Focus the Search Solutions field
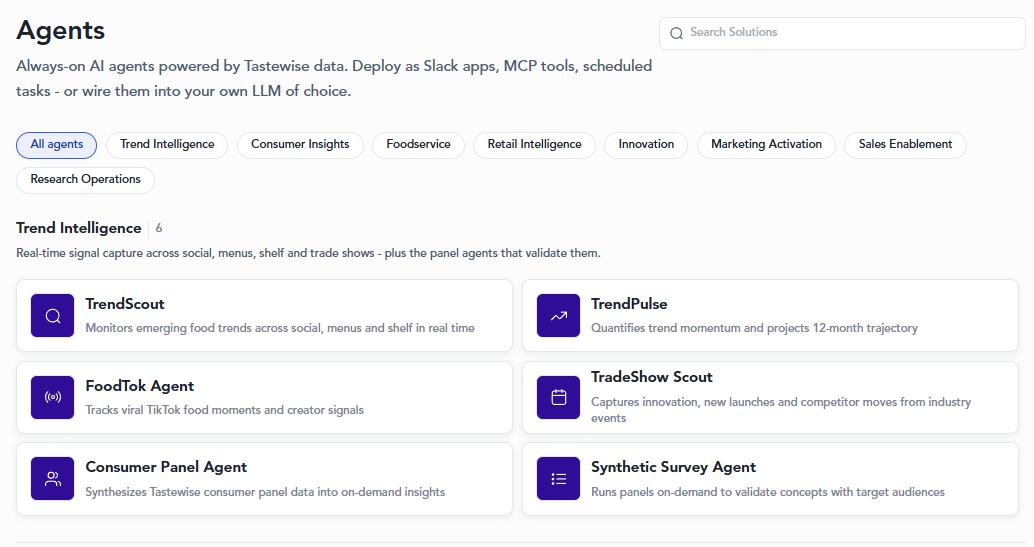1034x547 pixels. [842, 33]
